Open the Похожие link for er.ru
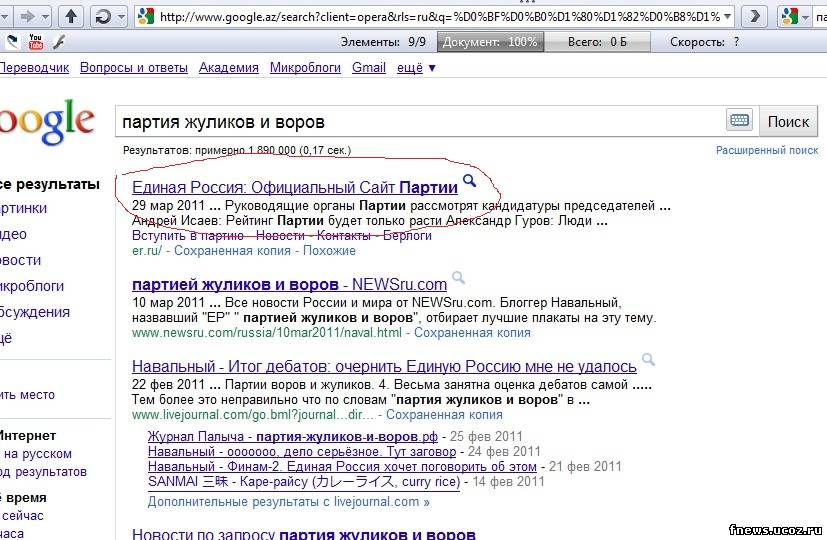The height and width of the screenshot is (540, 827). (329, 250)
